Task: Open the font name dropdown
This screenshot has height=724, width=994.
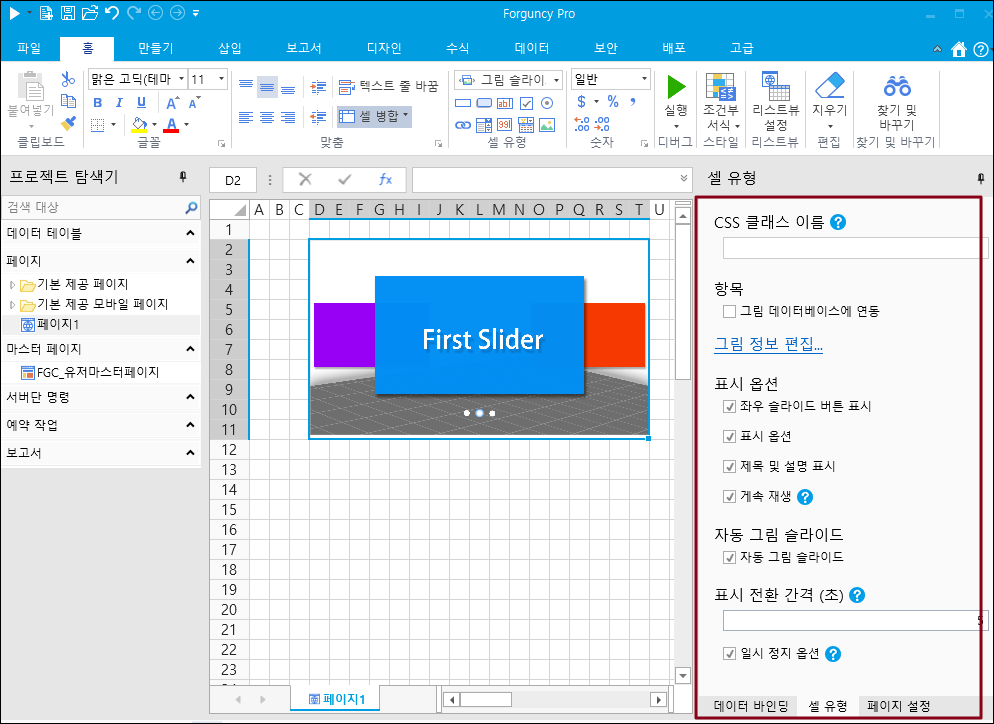Action: coord(136,79)
